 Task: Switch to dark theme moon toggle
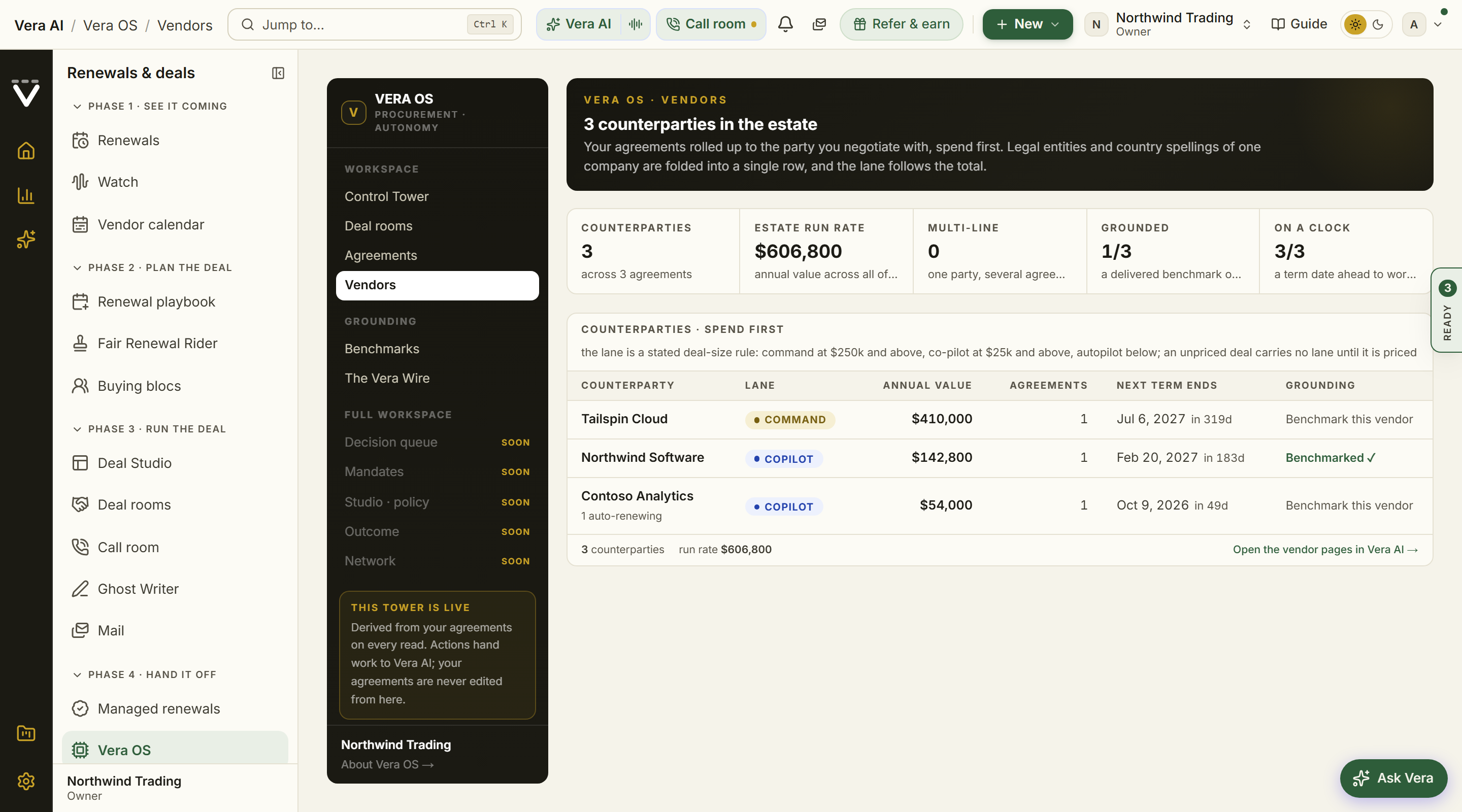pyautogui.click(x=1378, y=24)
